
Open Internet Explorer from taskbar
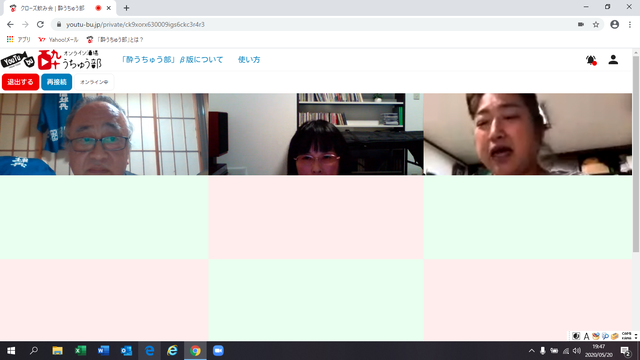point(172,351)
